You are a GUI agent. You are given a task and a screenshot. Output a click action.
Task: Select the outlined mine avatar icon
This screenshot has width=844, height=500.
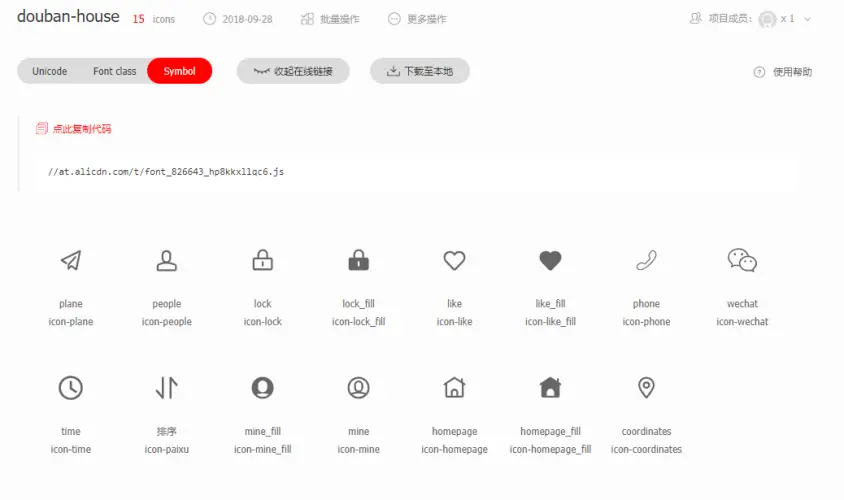358,388
